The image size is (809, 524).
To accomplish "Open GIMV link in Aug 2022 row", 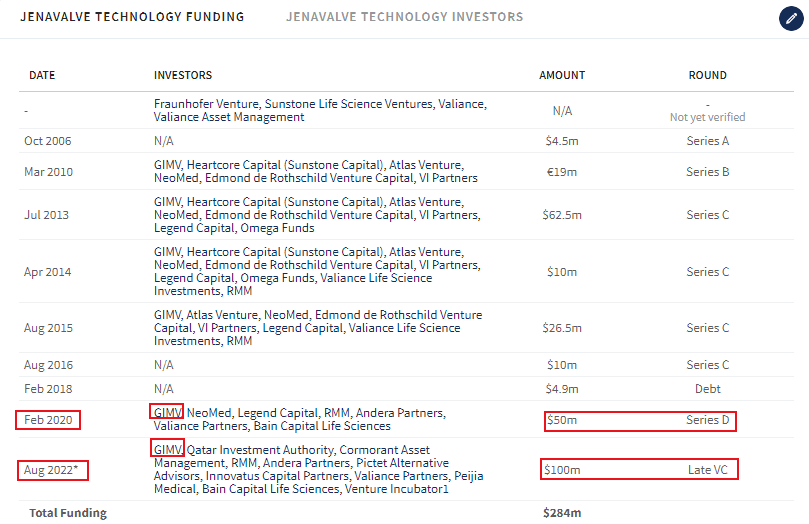I will pos(167,449).
